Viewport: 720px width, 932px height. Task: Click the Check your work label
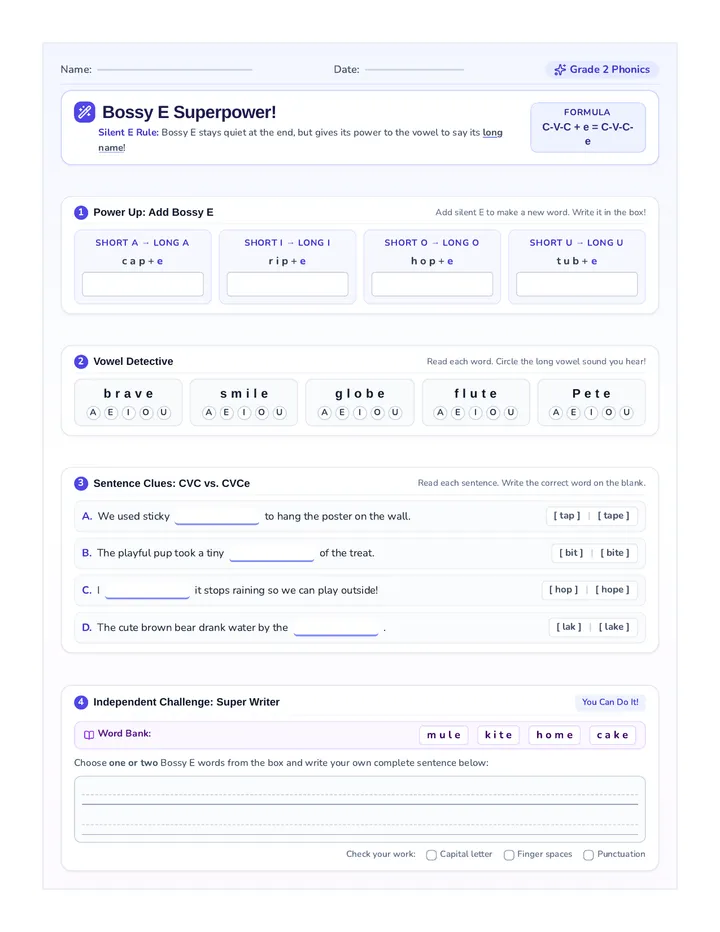[381, 854]
